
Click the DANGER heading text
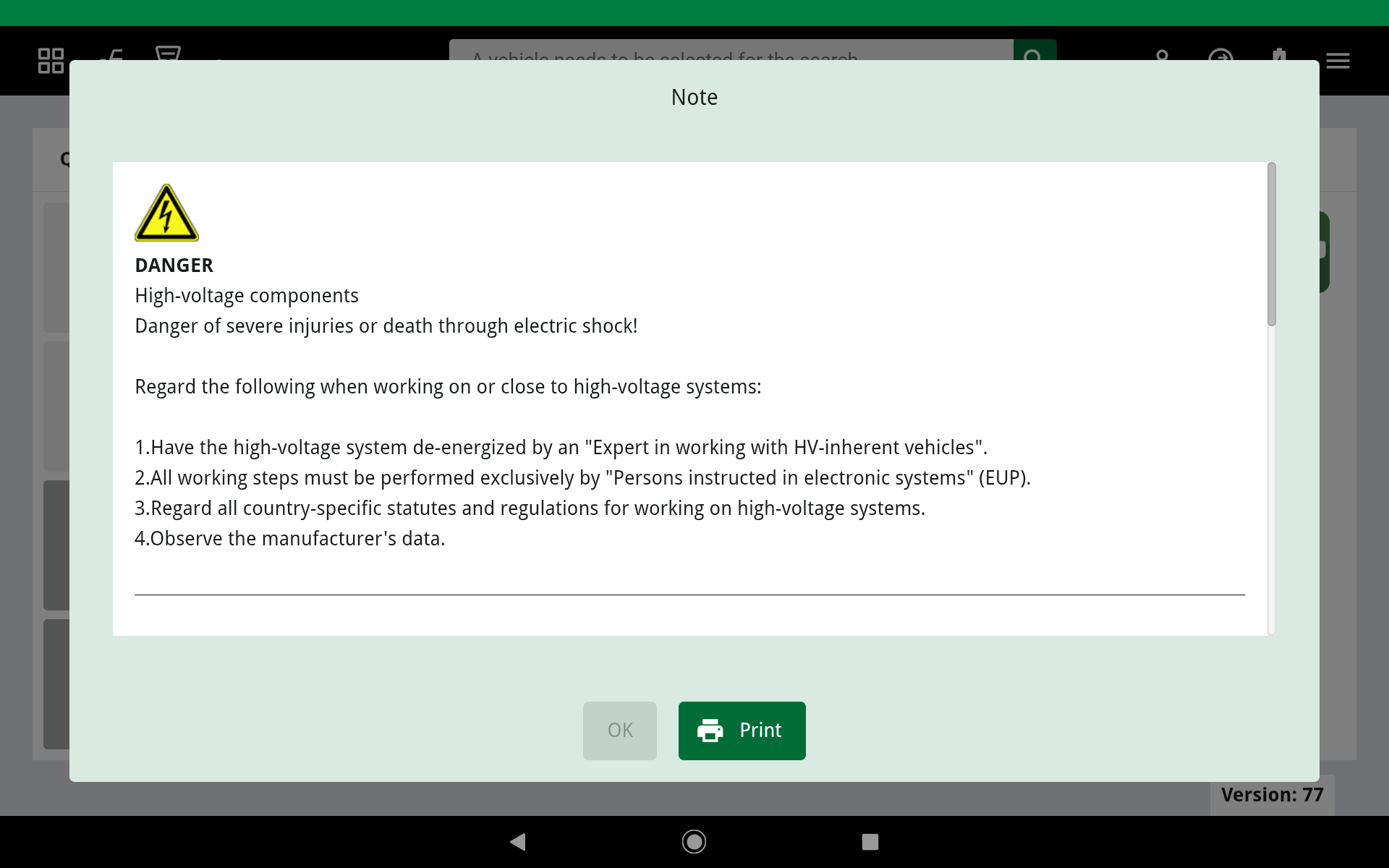pyautogui.click(x=174, y=265)
